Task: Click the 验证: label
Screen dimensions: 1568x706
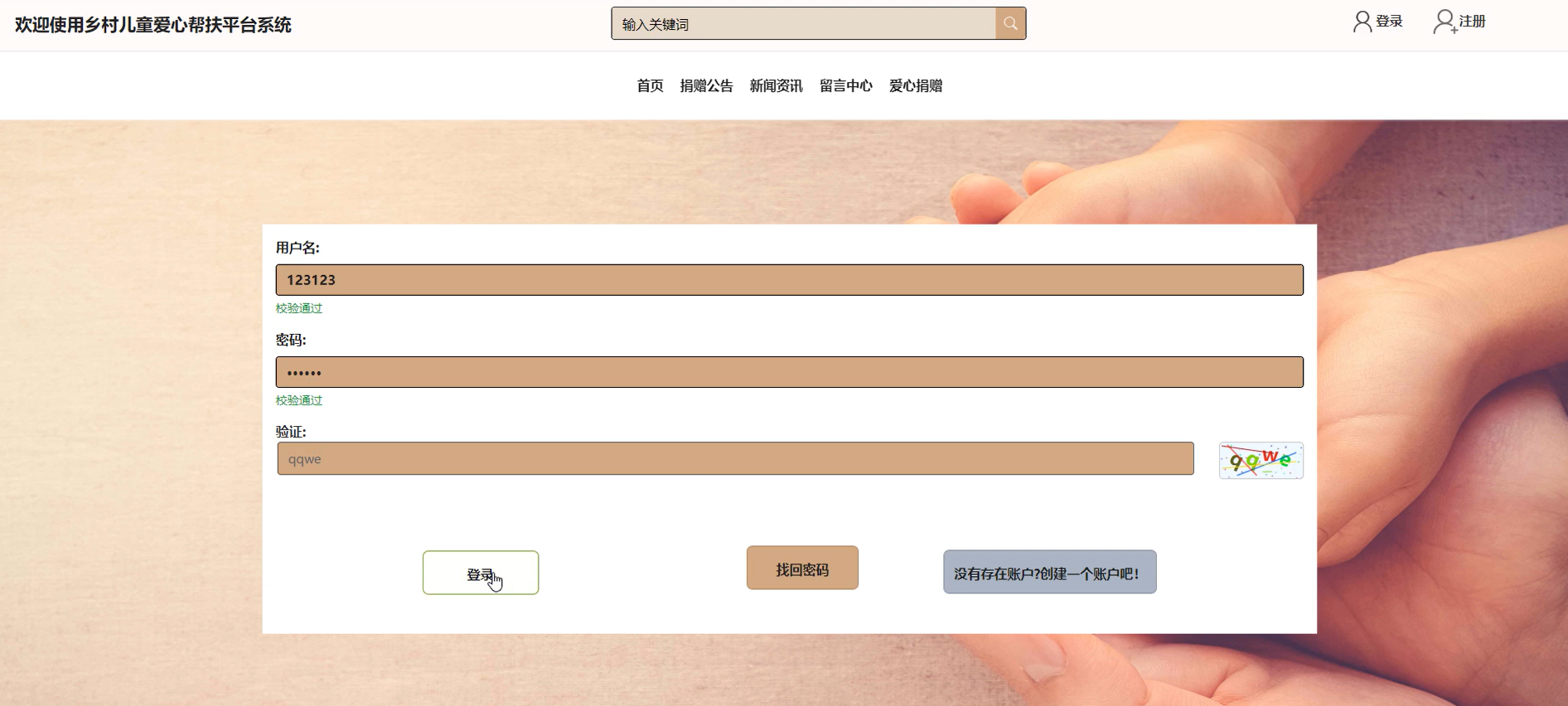Action: click(x=291, y=432)
